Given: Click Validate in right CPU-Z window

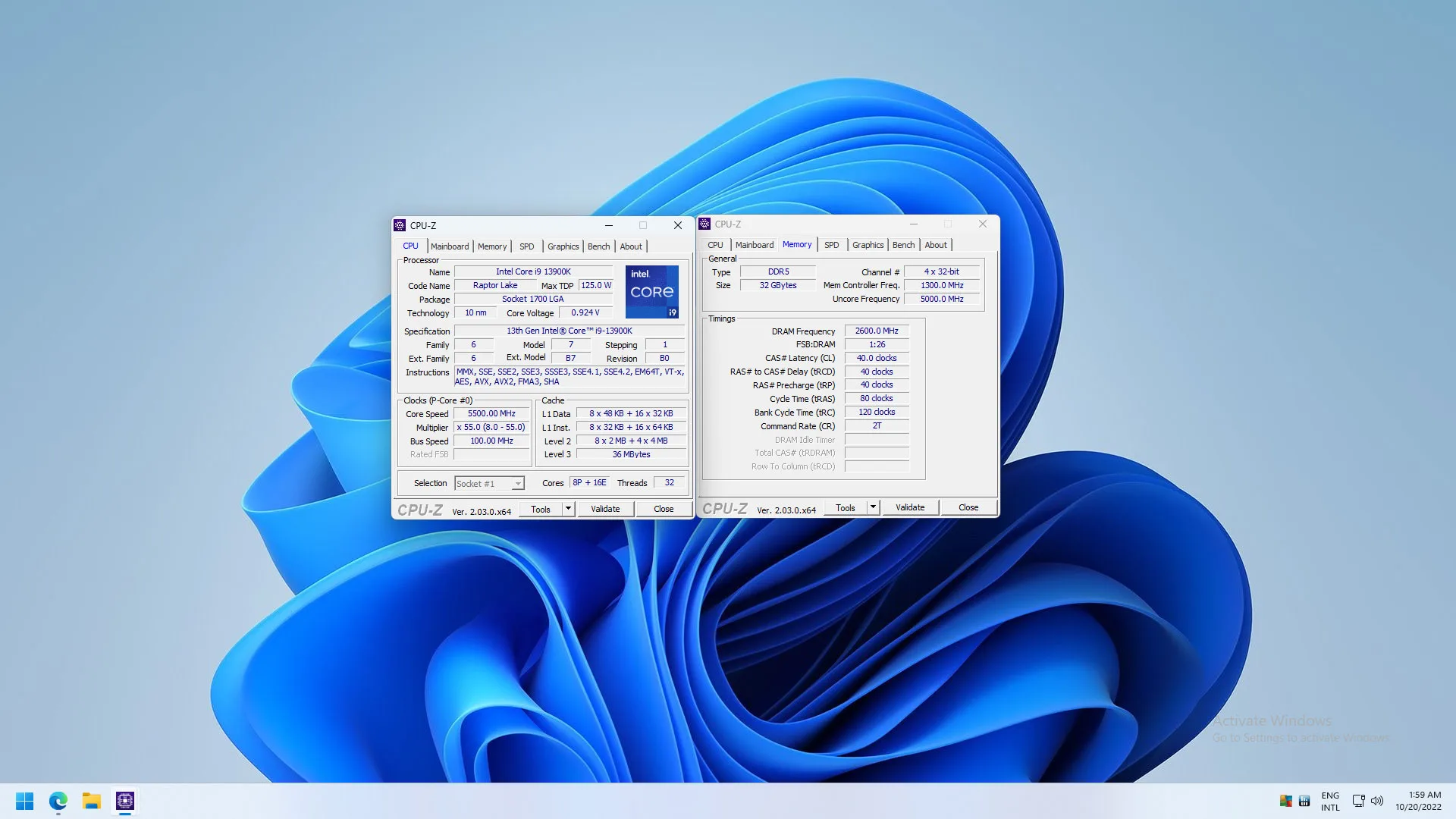Looking at the screenshot, I should pyautogui.click(x=910, y=508).
